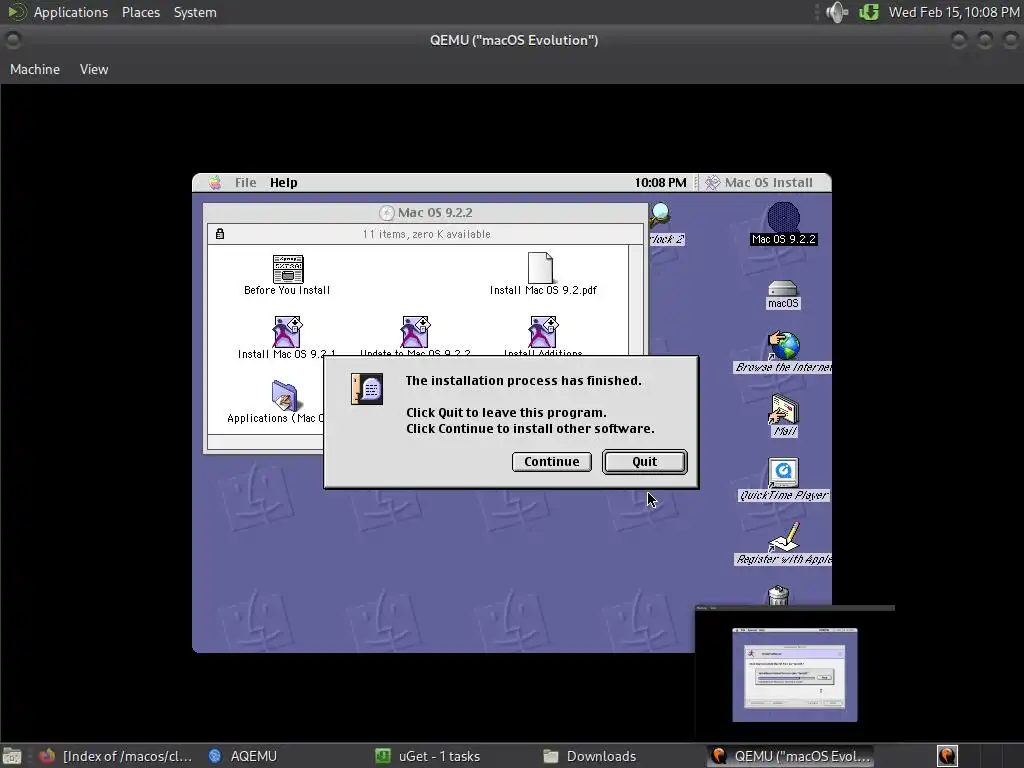This screenshot has width=1024, height=768.
Task: Click the Quit button in the dialog
Action: coord(644,462)
